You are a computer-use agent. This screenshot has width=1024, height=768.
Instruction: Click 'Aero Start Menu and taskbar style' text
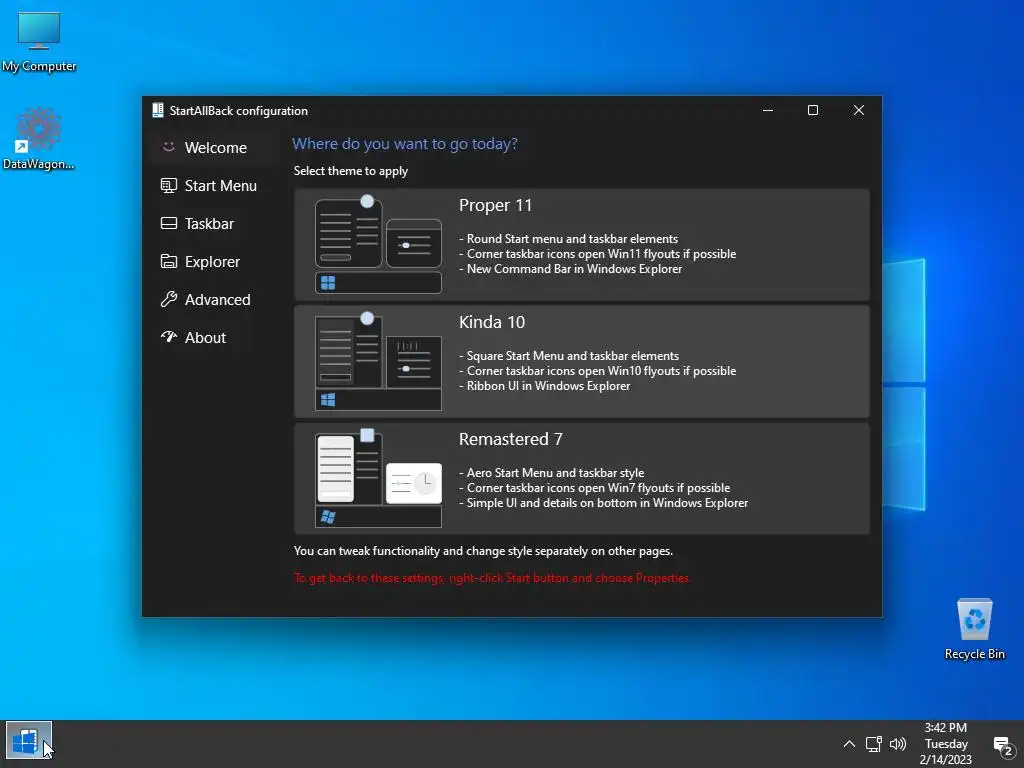coord(555,473)
